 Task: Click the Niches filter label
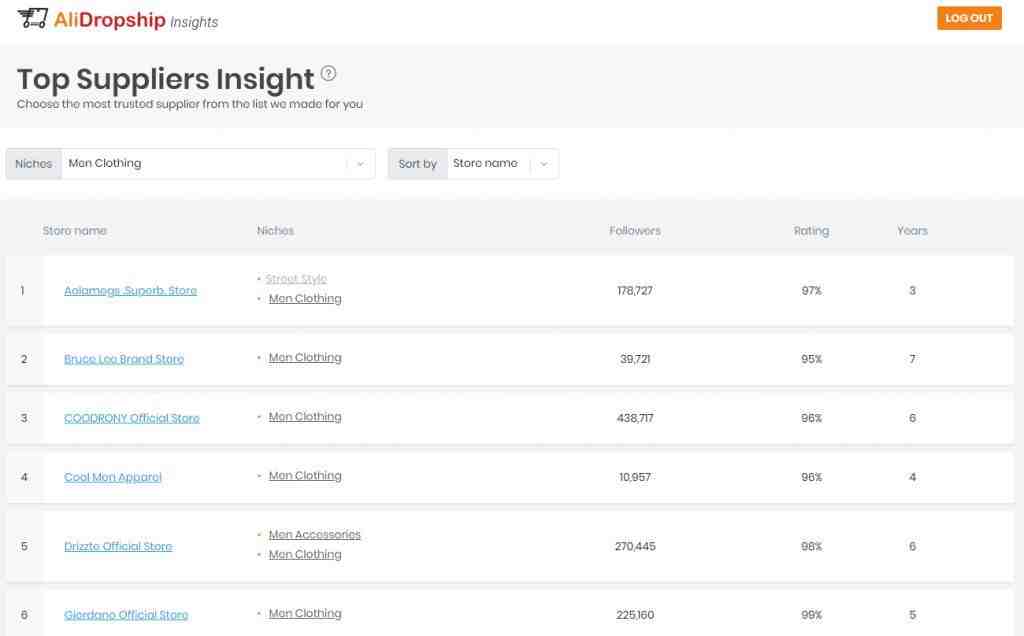coord(33,164)
